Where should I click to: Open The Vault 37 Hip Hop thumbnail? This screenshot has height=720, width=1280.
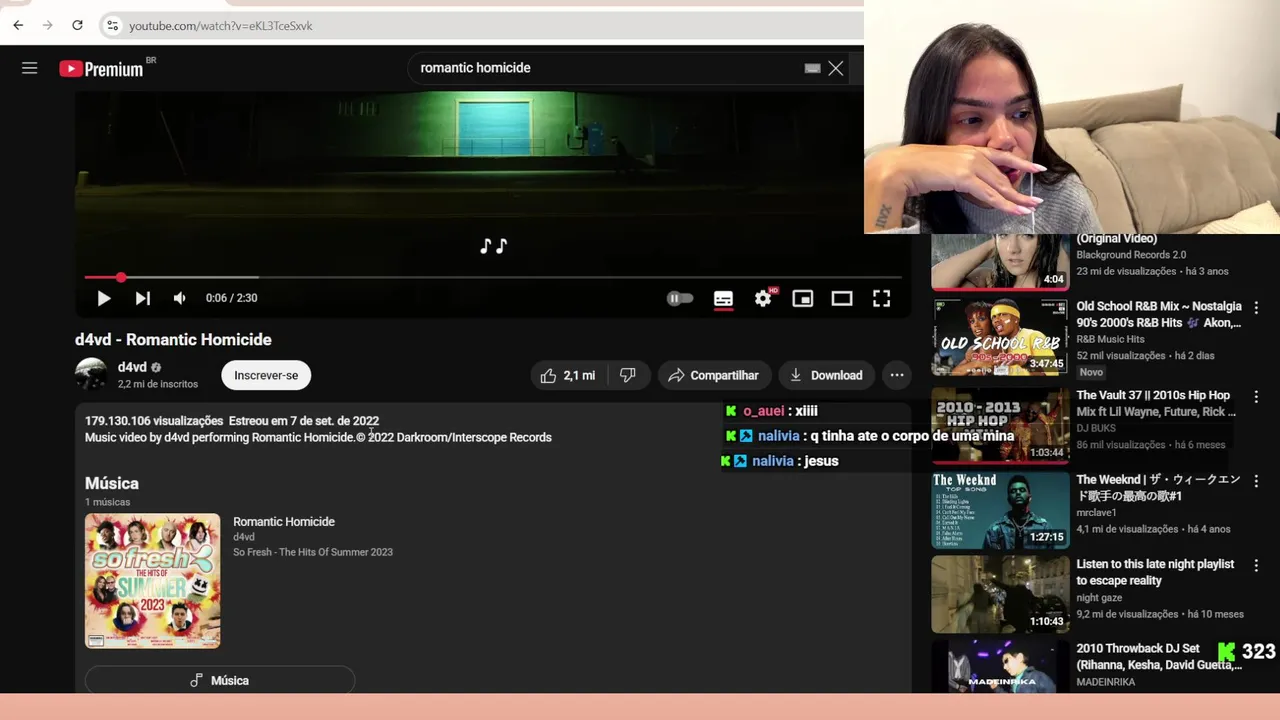point(1000,424)
